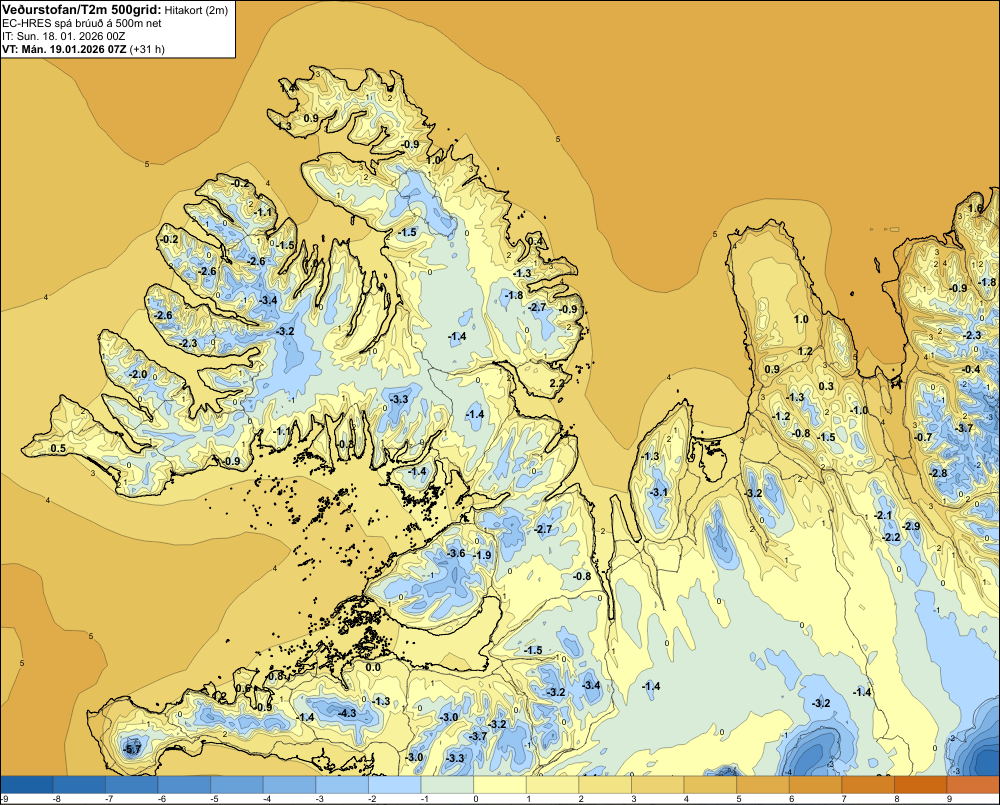Click the legend swatch between 8 and 9
The width and height of the screenshot is (1000, 805).
(921, 785)
